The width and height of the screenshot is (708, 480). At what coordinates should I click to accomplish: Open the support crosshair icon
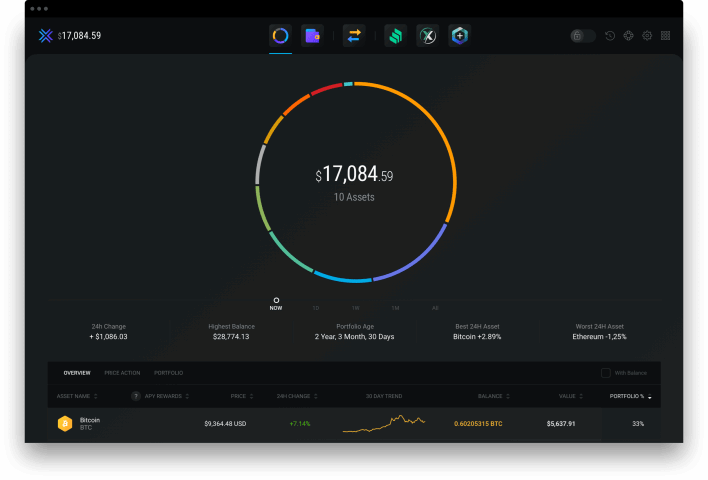click(x=629, y=36)
